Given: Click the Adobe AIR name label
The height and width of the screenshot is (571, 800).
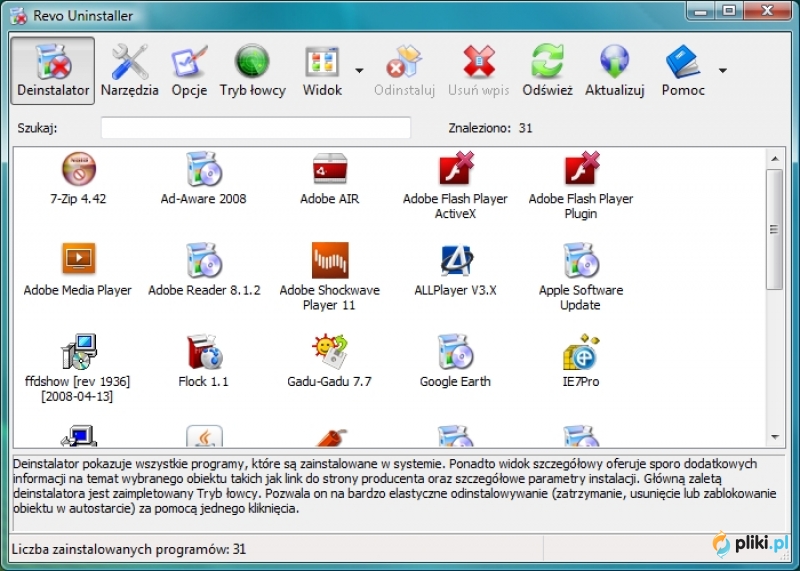Looking at the screenshot, I should [330, 198].
